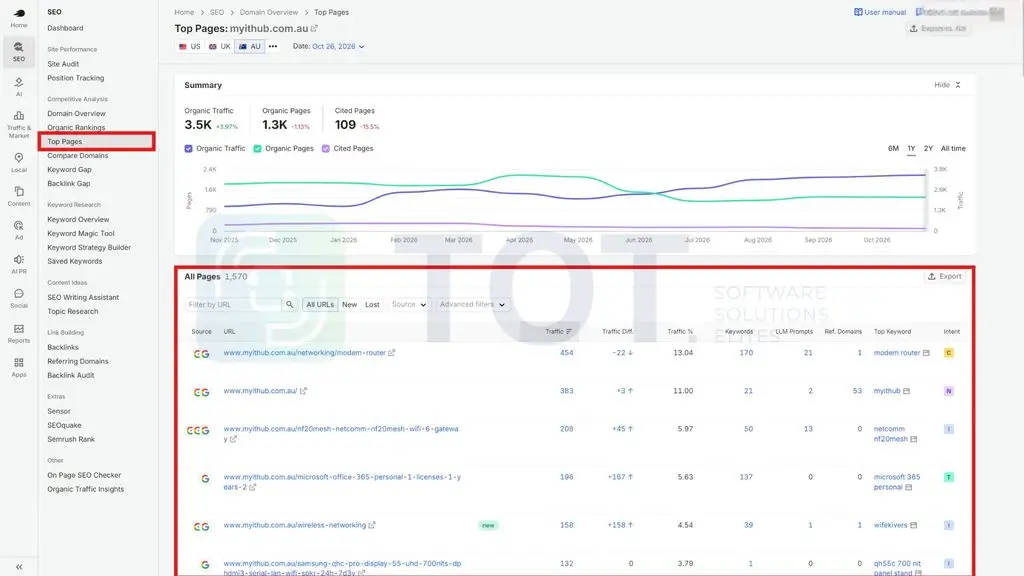Filter by All URLs
1024x576 pixels.
pos(320,304)
